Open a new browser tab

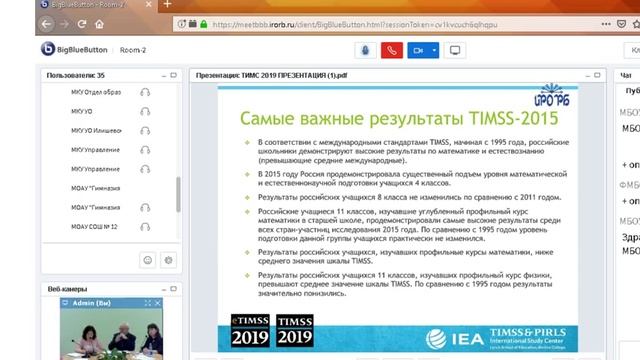click(x=167, y=4)
